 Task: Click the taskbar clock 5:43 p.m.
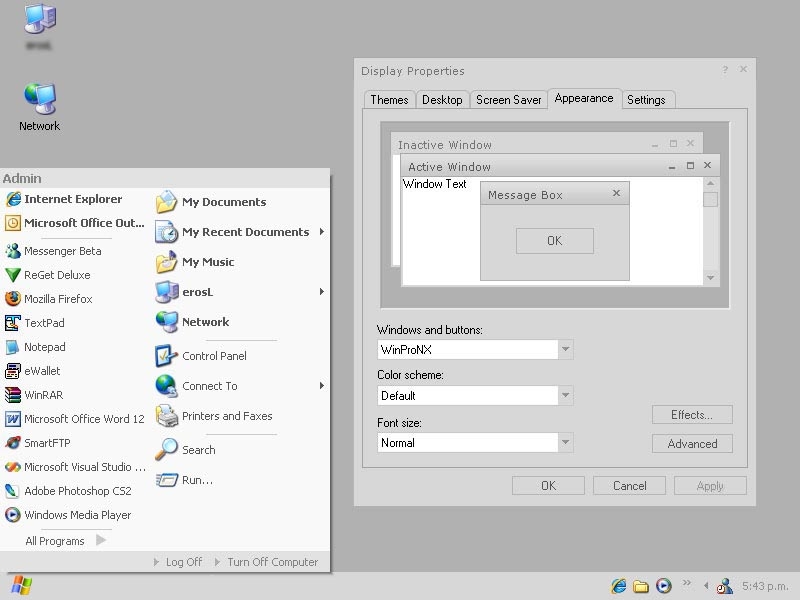coord(765,586)
